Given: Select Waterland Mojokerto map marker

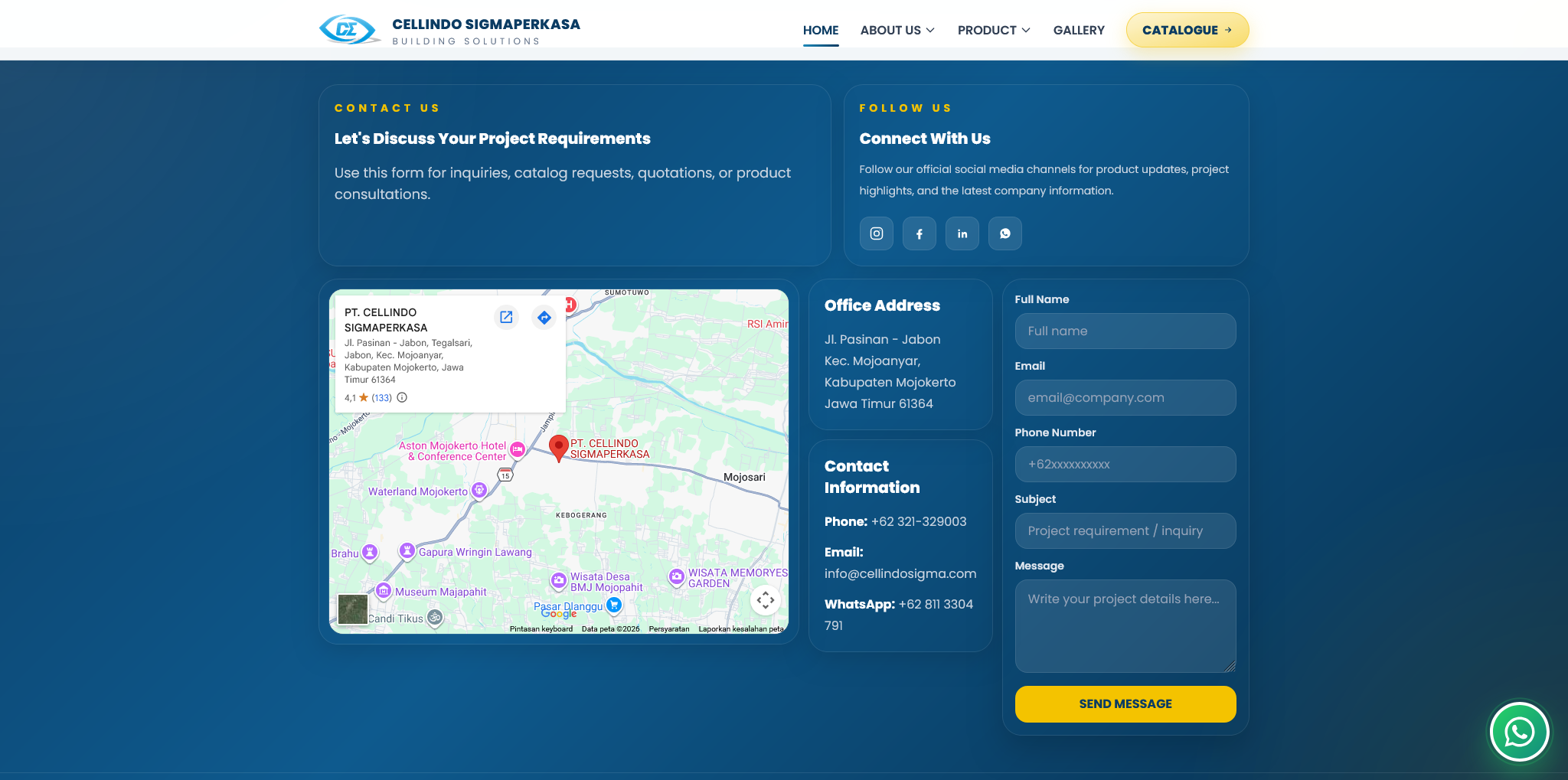Looking at the screenshot, I should point(479,490).
